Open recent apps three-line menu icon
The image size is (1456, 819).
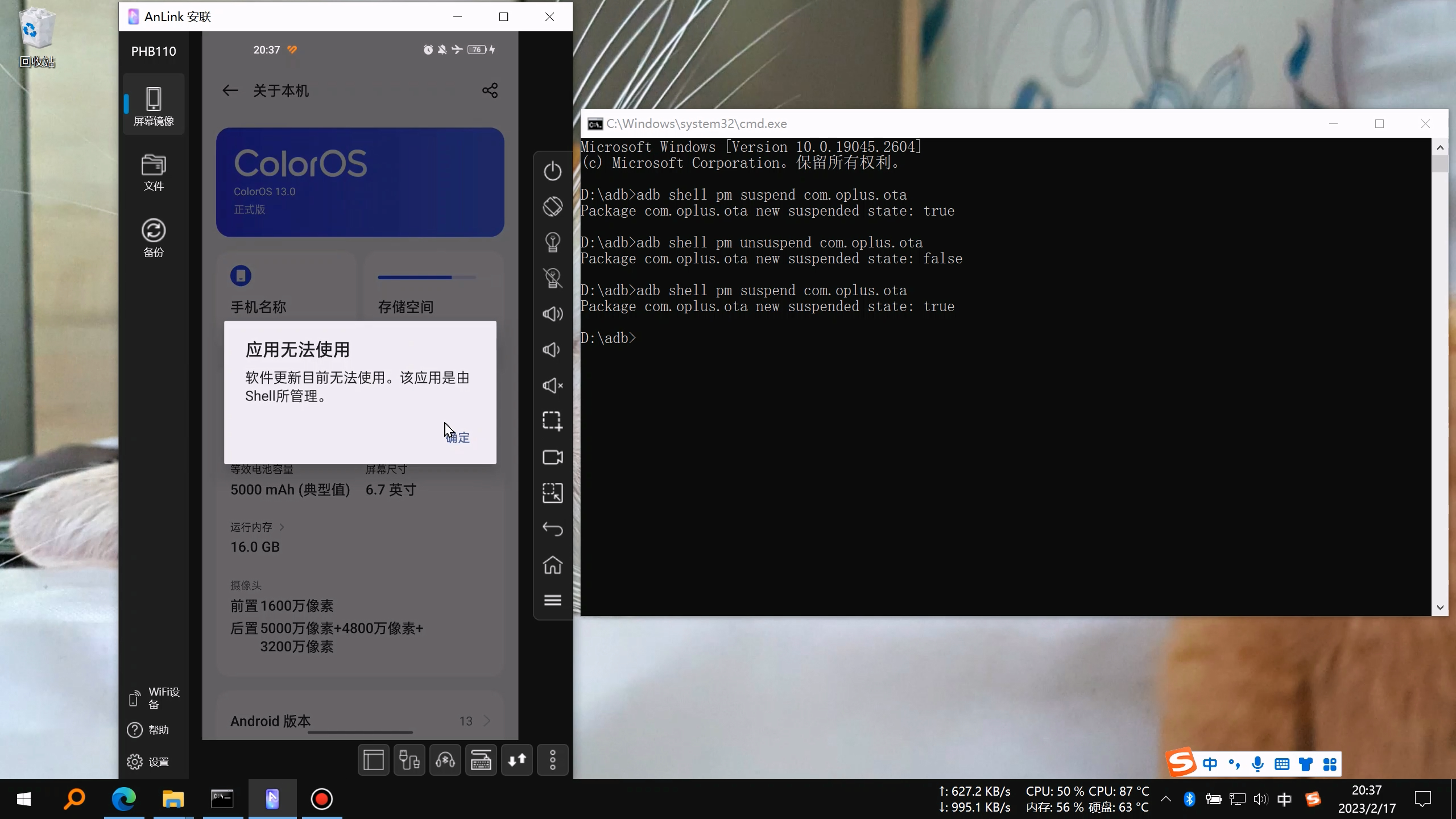point(552,600)
